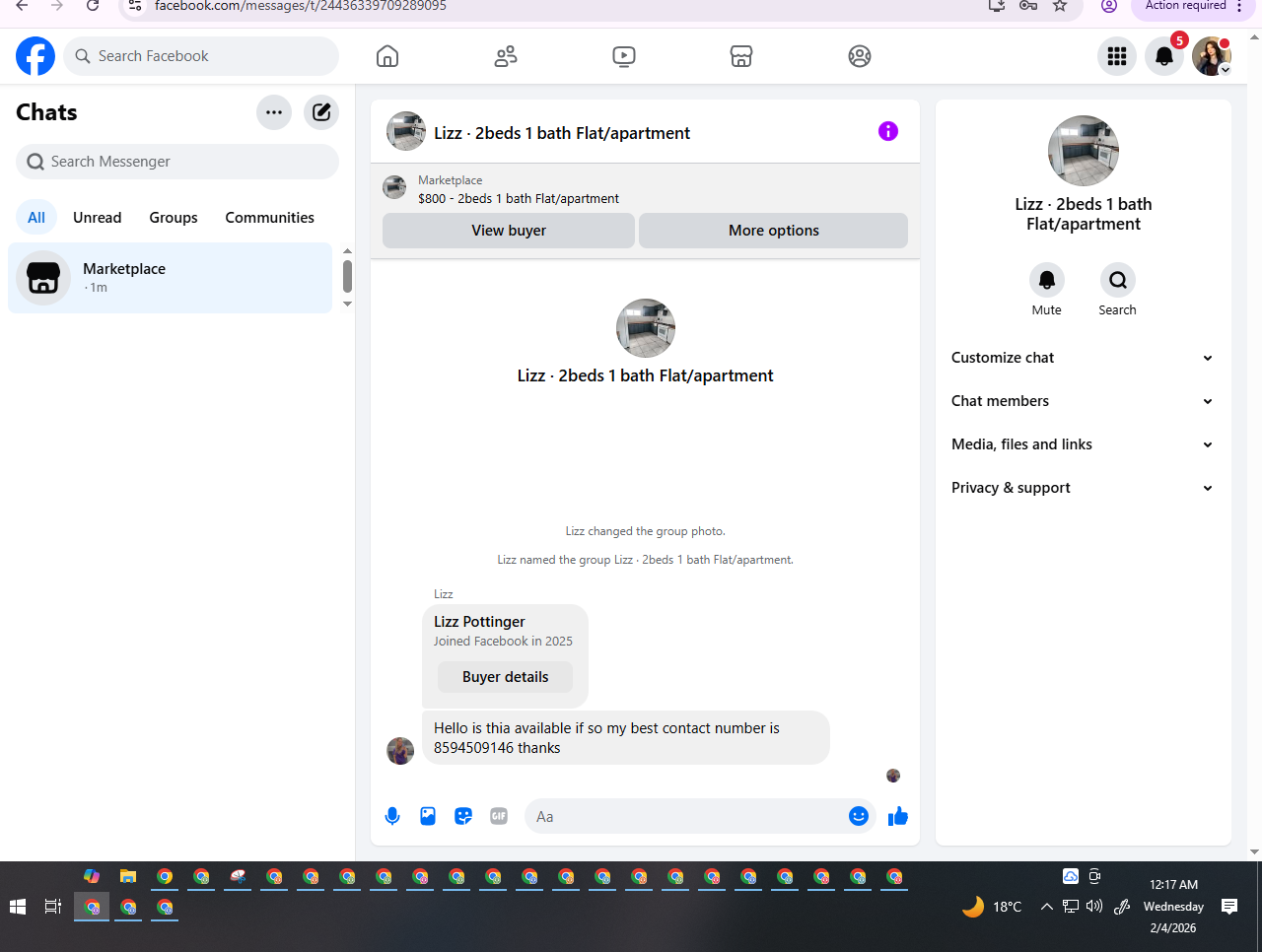Viewport: 1262px width, 952px height.
Task: Expand Customize chat section
Action: point(1083,358)
